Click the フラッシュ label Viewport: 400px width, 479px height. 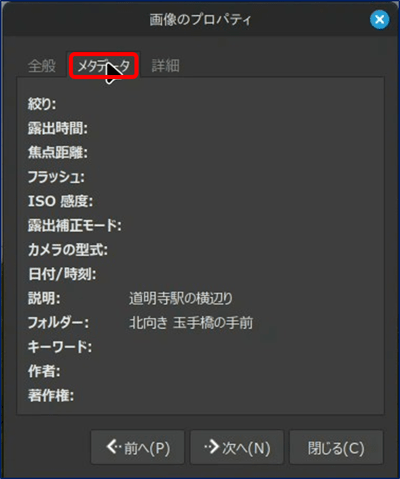pos(56,177)
